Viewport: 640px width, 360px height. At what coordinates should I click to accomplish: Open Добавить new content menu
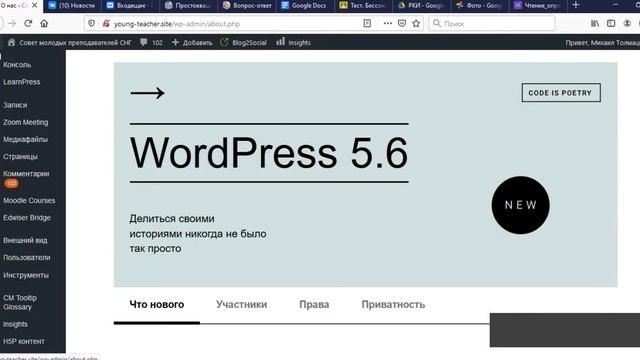click(x=192, y=42)
